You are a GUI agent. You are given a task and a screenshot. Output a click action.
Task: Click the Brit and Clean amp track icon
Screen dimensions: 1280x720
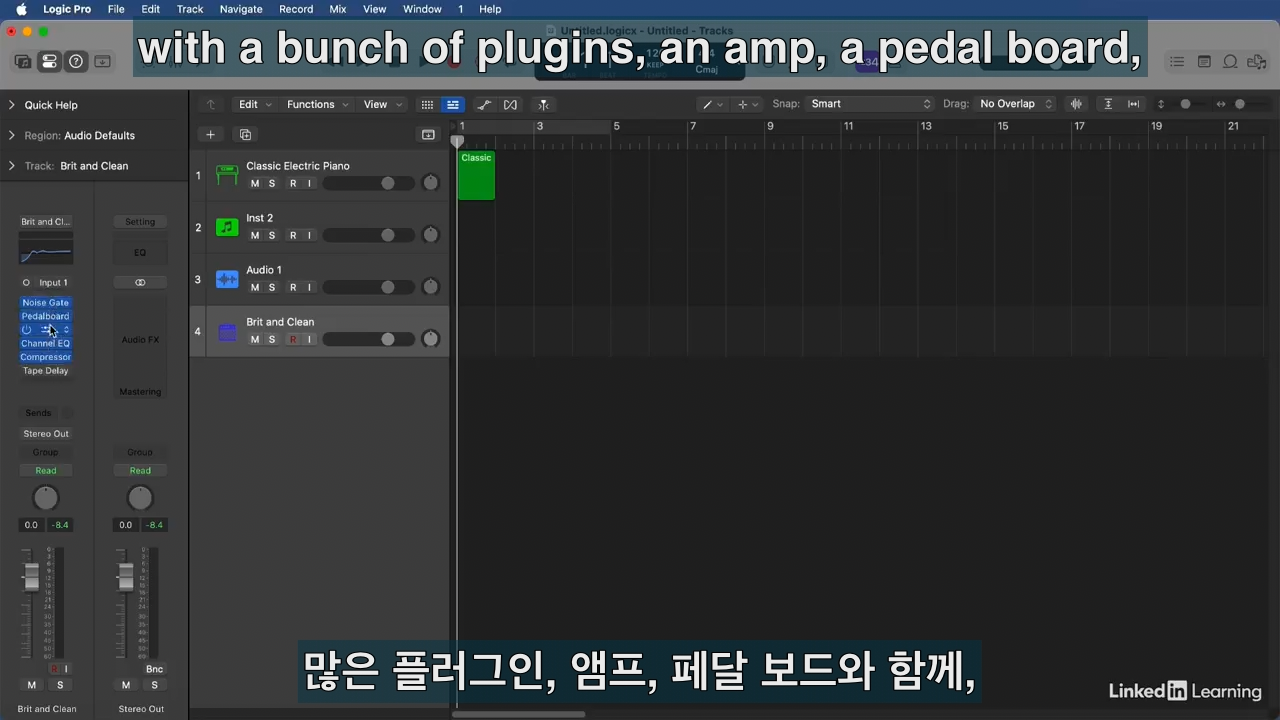click(x=227, y=332)
